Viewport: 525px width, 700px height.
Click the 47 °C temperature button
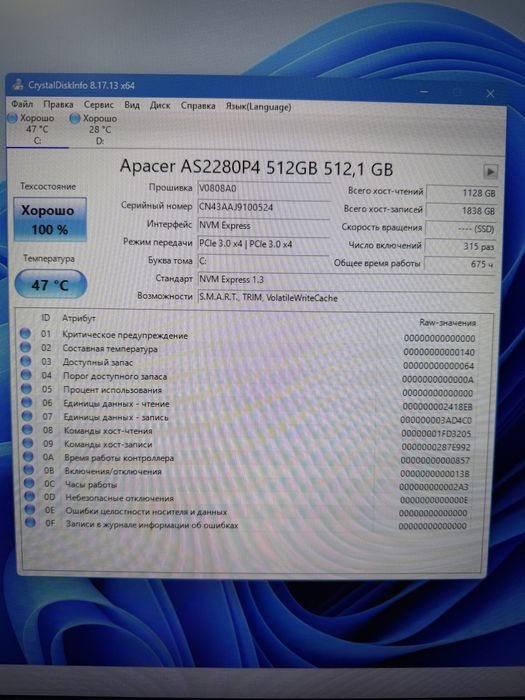(x=50, y=284)
